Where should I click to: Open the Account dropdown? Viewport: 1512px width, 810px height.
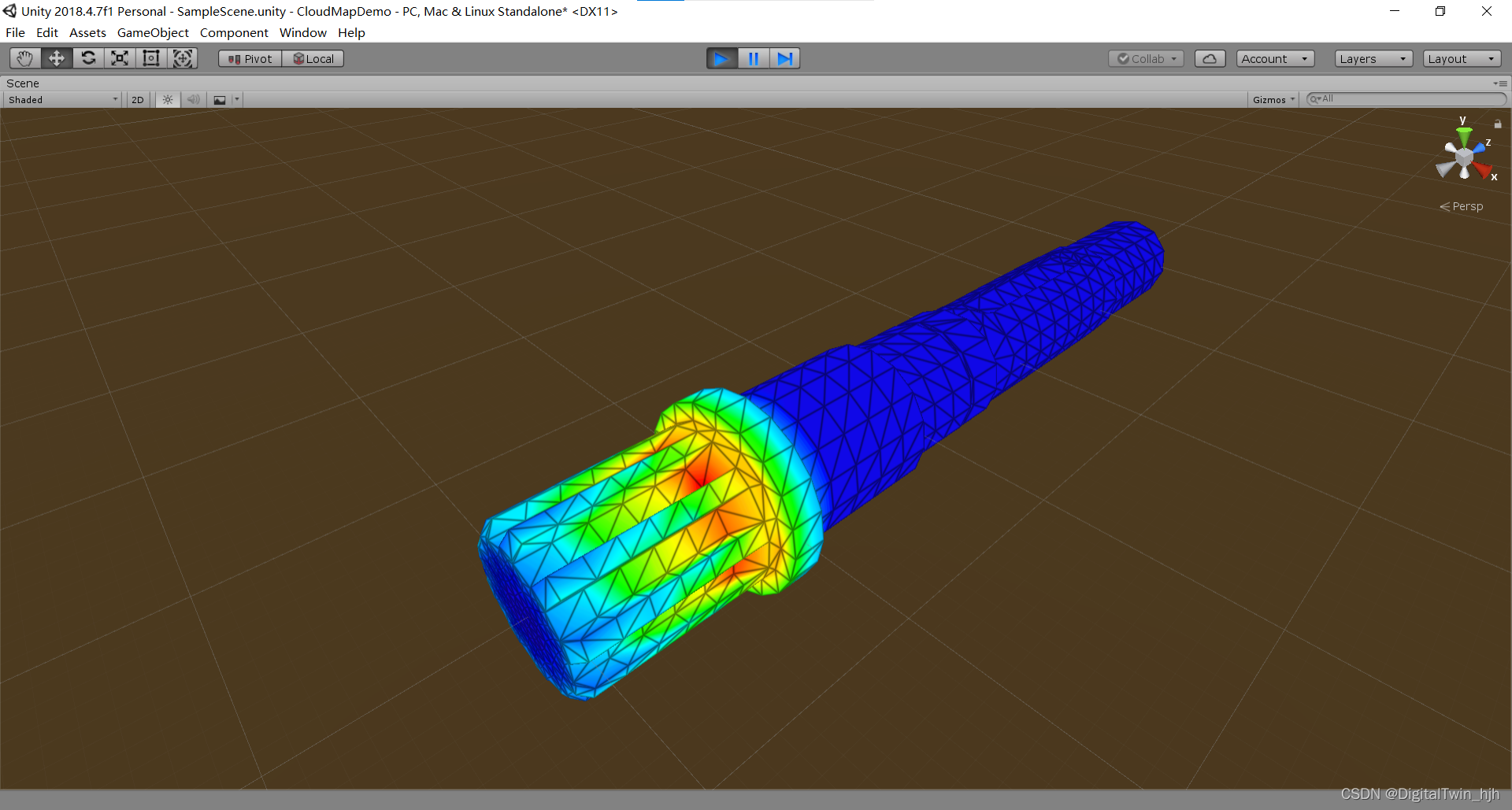pyautogui.click(x=1275, y=59)
